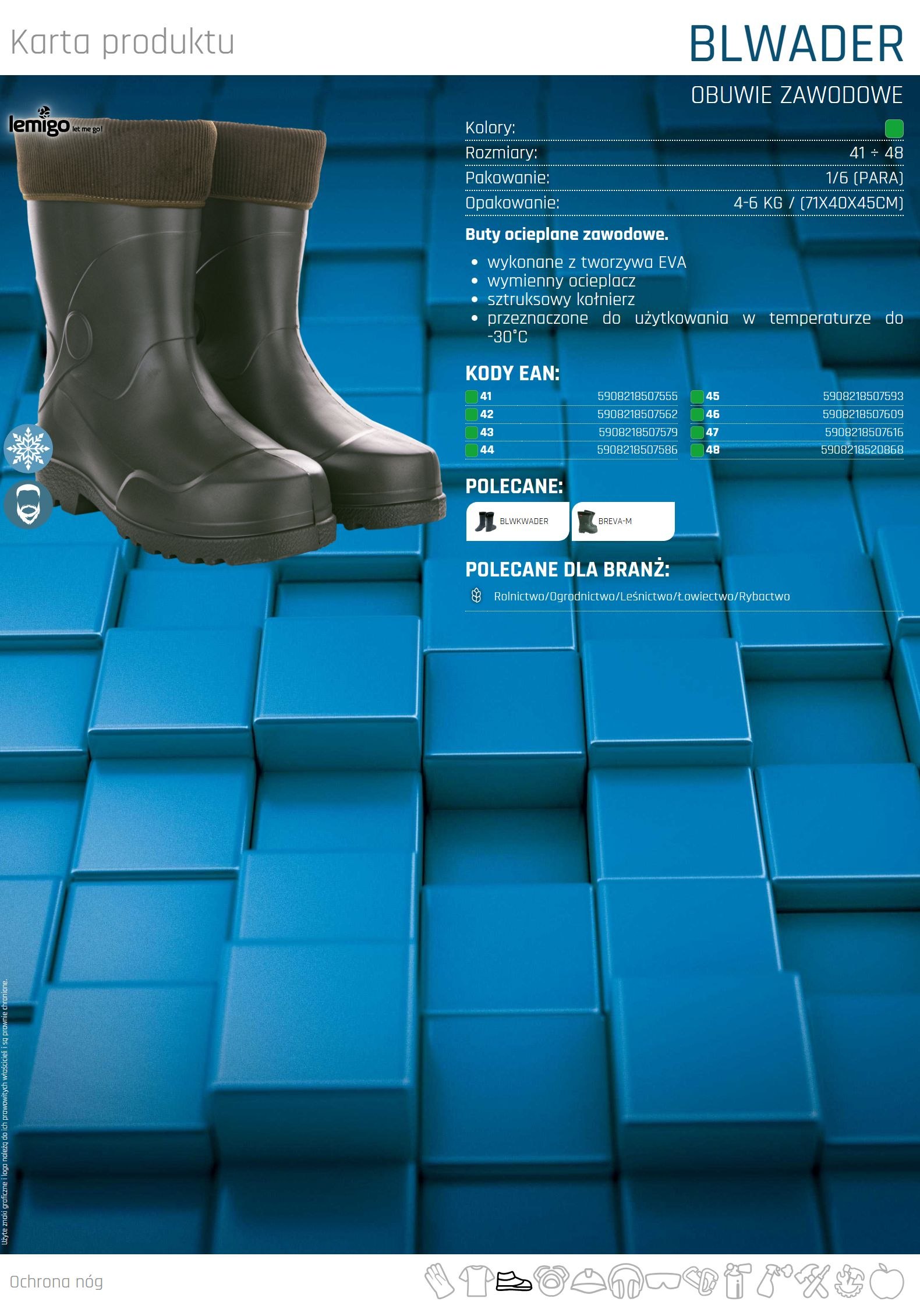
Task: Click the t-shirt clothing category icon
Action: tap(476, 1280)
